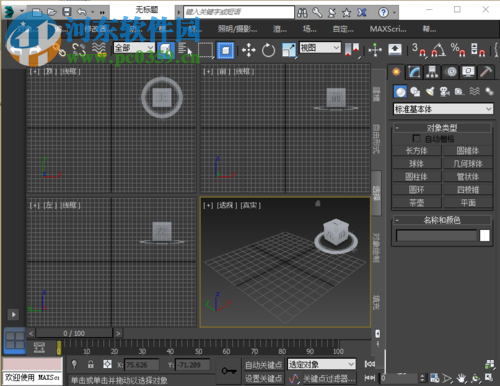Open the 照明/摄影 menu
500x386 pixels.
pos(237,29)
